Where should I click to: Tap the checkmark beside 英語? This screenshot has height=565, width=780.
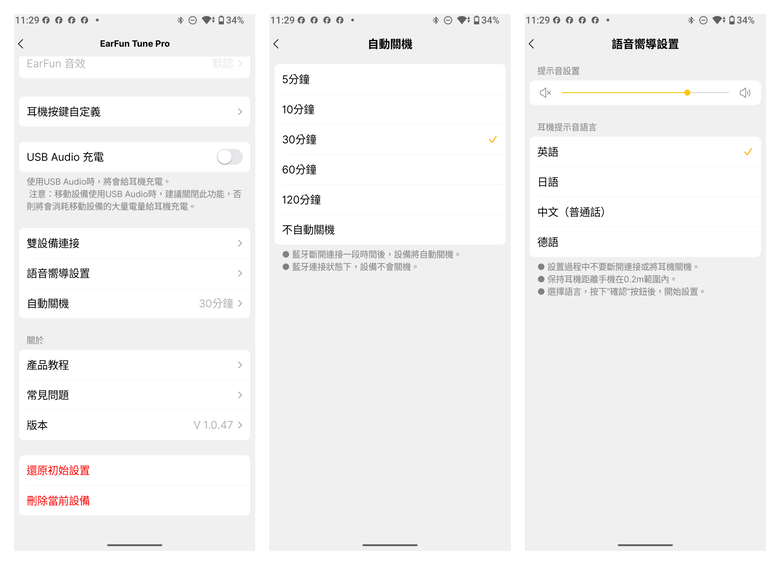[x=748, y=152]
